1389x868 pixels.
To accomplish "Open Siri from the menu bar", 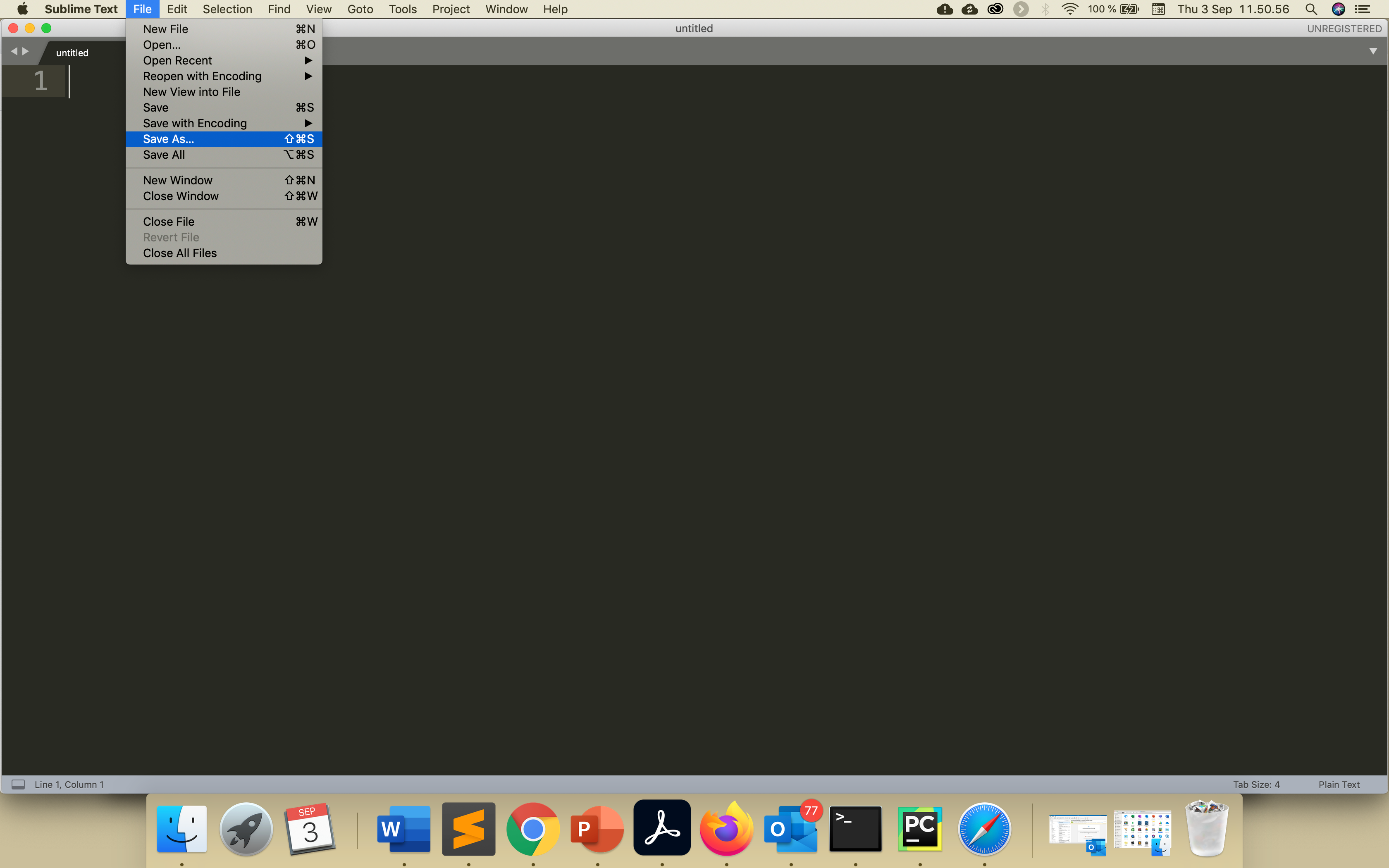I will pyautogui.click(x=1338, y=9).
